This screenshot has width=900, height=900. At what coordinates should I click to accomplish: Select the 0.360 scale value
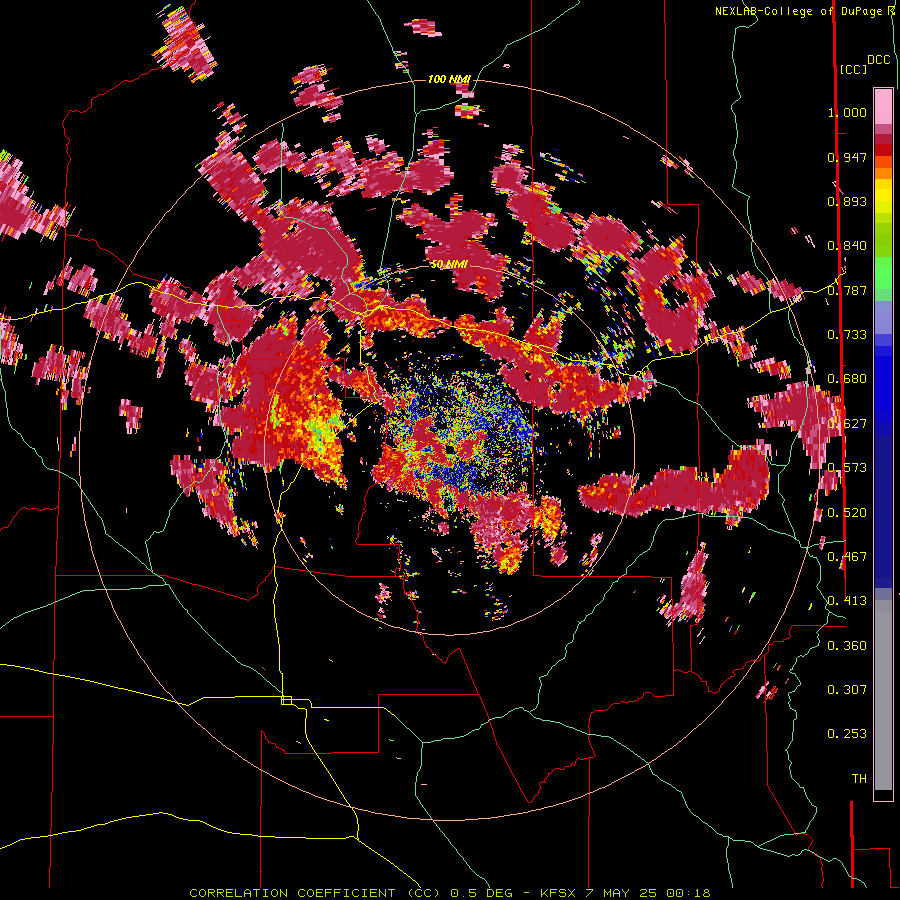point(847,646)
